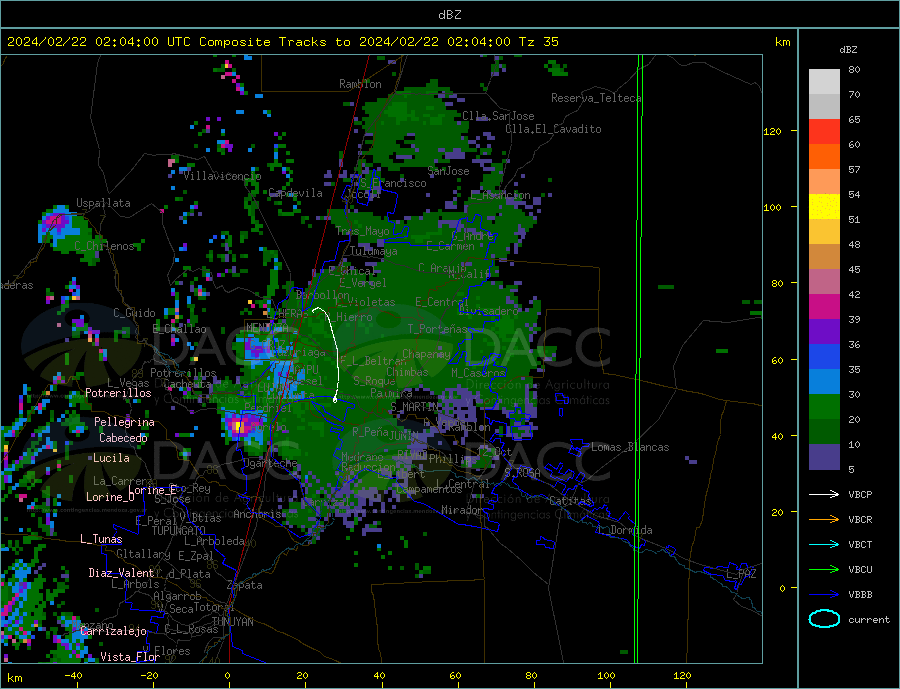Select the 51-54 dBZ yellow swatch
The width and height of the screenshot is (900, 689).
click(x=824, y=207)
